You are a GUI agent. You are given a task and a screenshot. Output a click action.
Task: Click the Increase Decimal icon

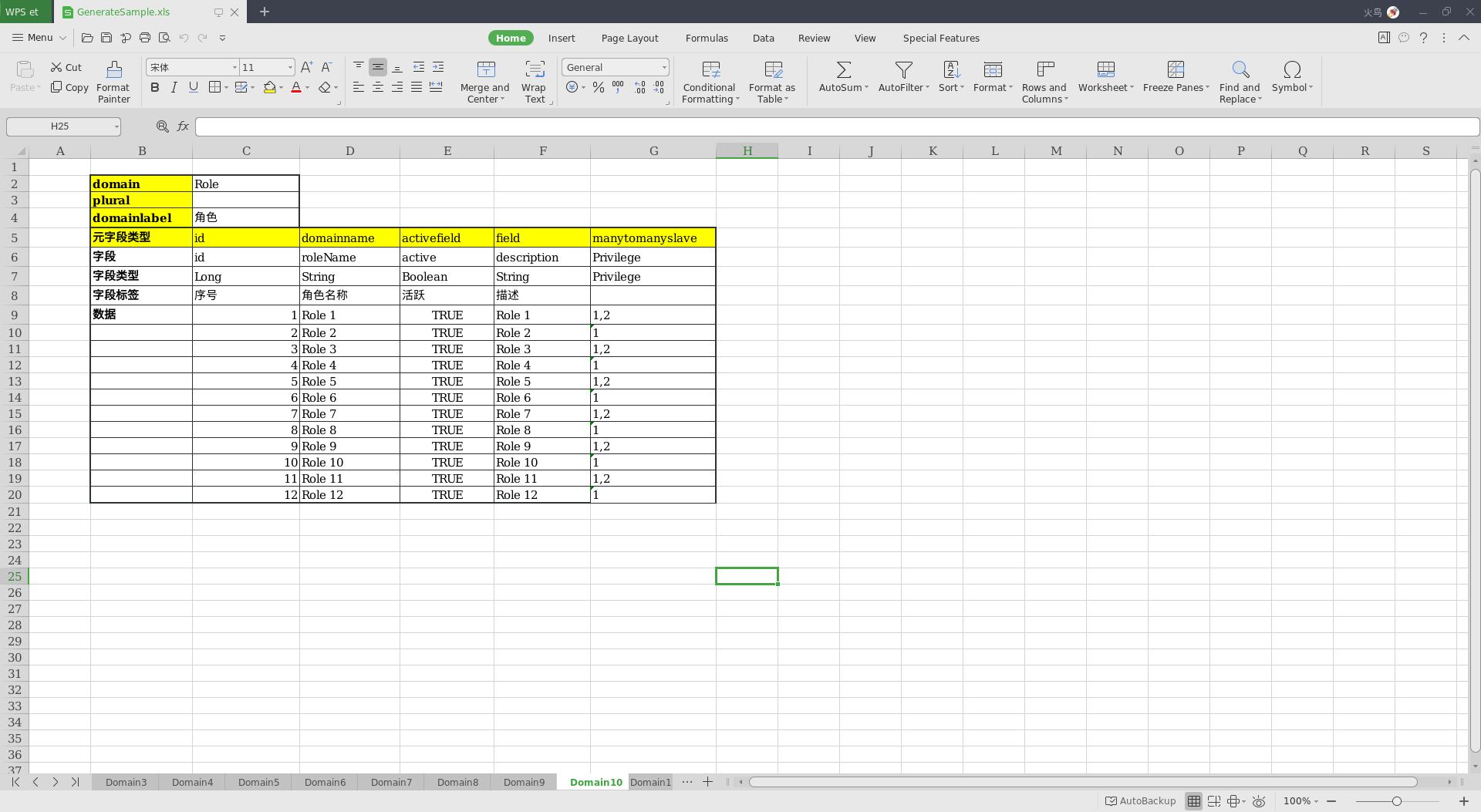[639, 87]
